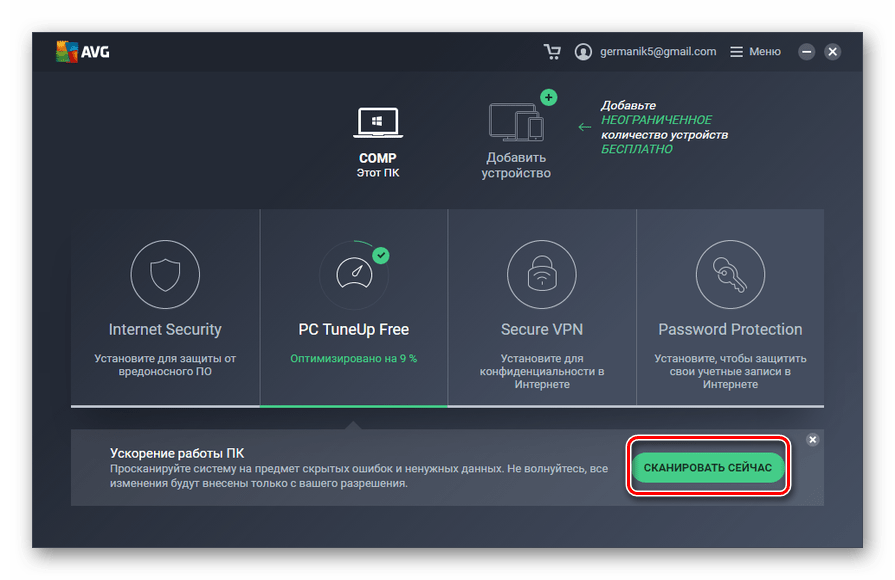Select the COMP laptop icon
This screenshot has width=895, height=580.
(378, 123)
